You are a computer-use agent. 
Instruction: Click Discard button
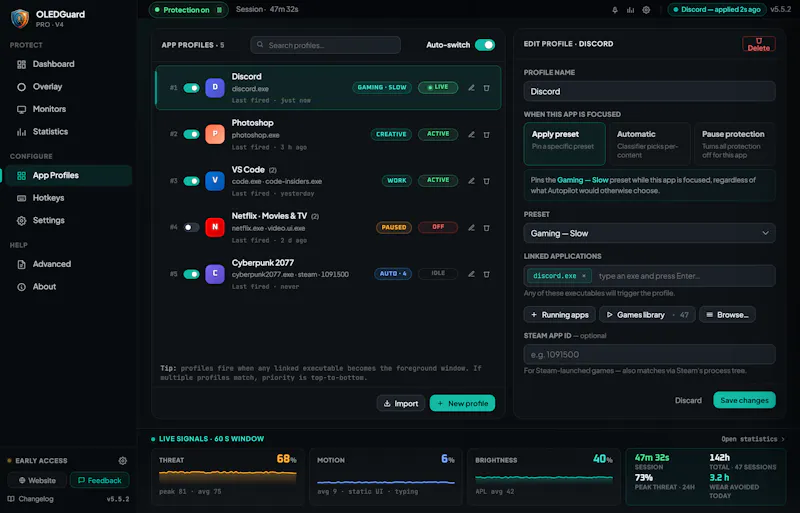pos(688,400)
